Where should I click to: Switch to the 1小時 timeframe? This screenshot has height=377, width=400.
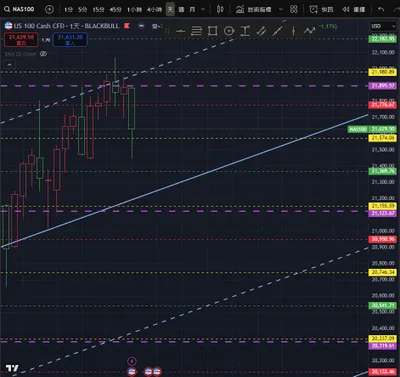pyautogui.click(x=134, y=10)
